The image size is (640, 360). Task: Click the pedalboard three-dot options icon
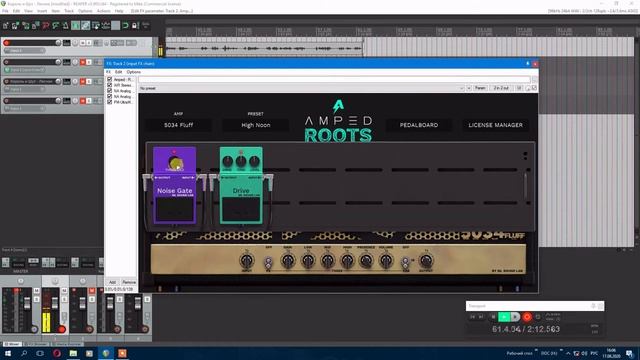pyautogui.click(x=525, y=156)
